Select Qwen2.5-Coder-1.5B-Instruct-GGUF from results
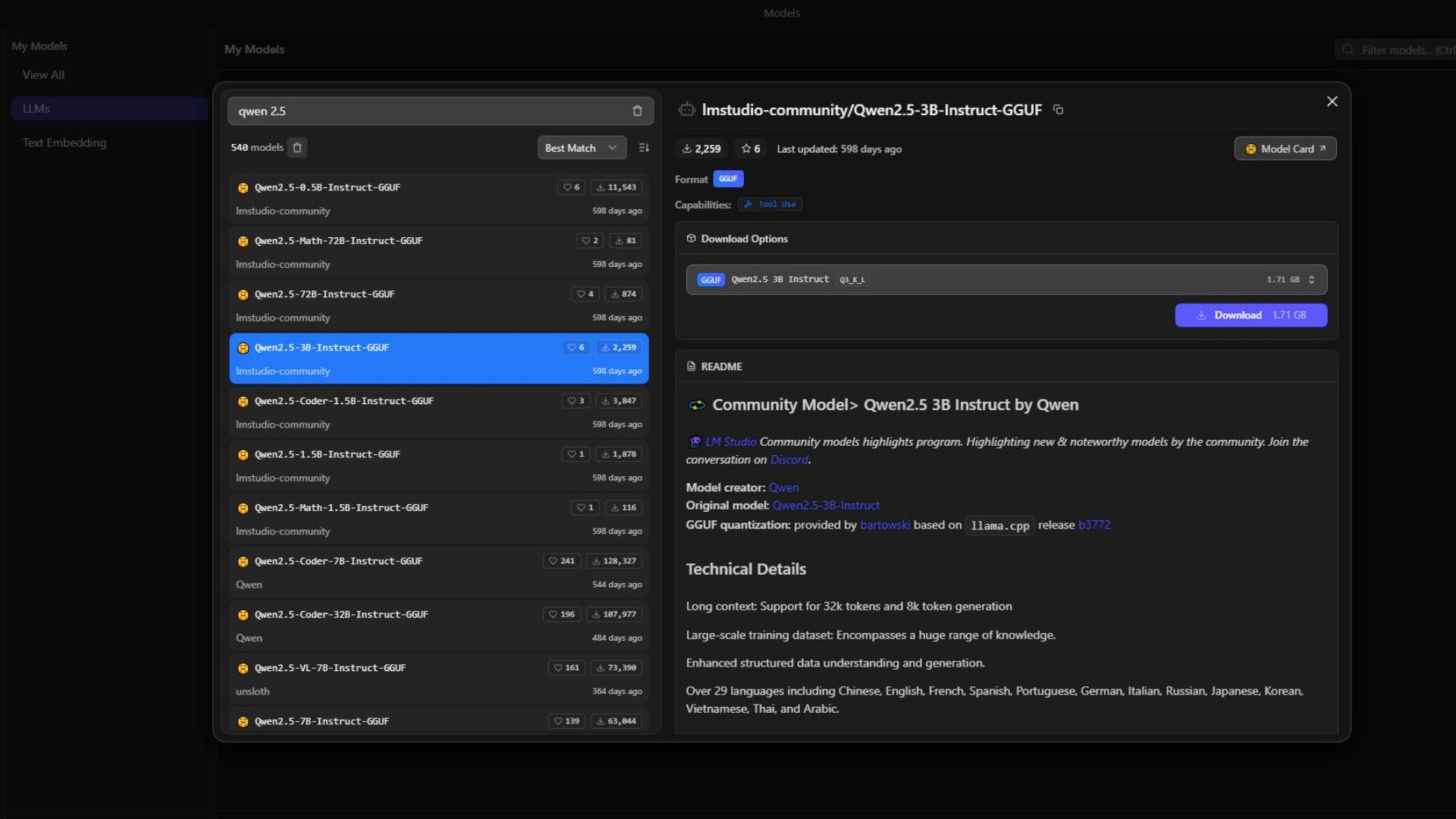Viewport: 1456px width, 819px height. [x=438, y=413]
